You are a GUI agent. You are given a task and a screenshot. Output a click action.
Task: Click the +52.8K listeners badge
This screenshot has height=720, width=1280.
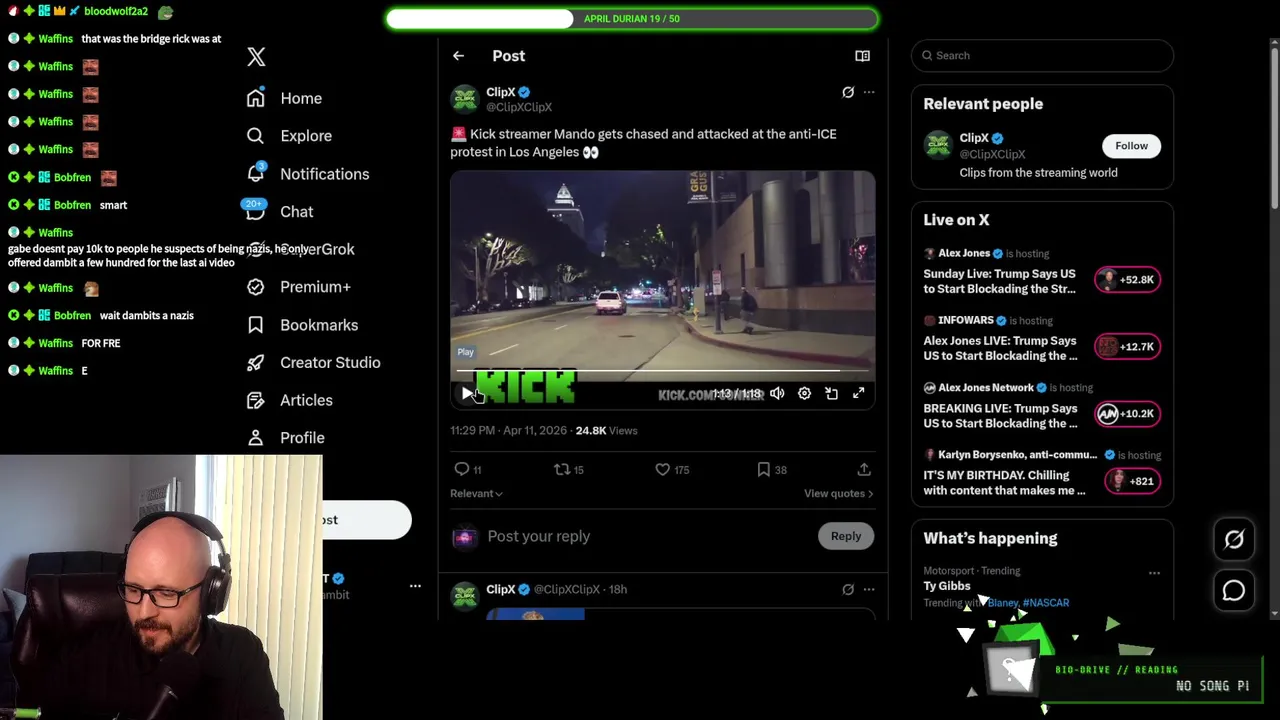(x=1127, y=280)
